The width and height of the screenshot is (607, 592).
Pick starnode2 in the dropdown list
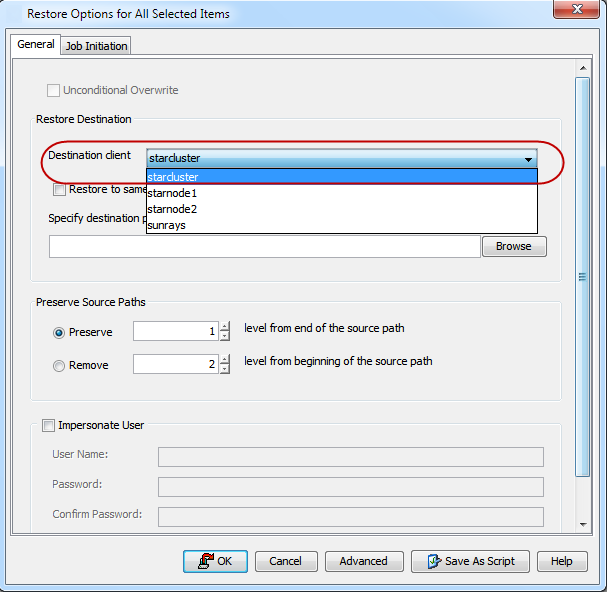(x=172, y=209)
